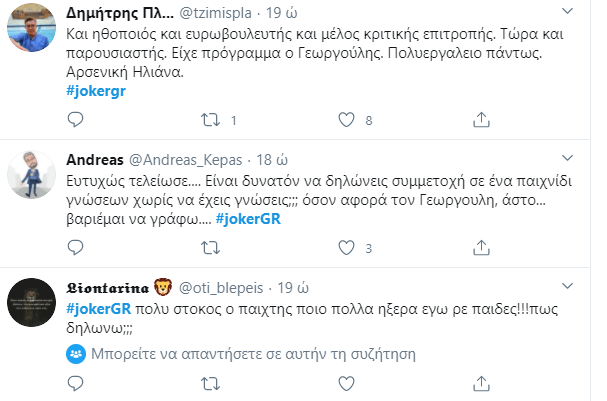Like Liontarina's tweet
This screenshot has height=401, width=607.
pos(346,384)
